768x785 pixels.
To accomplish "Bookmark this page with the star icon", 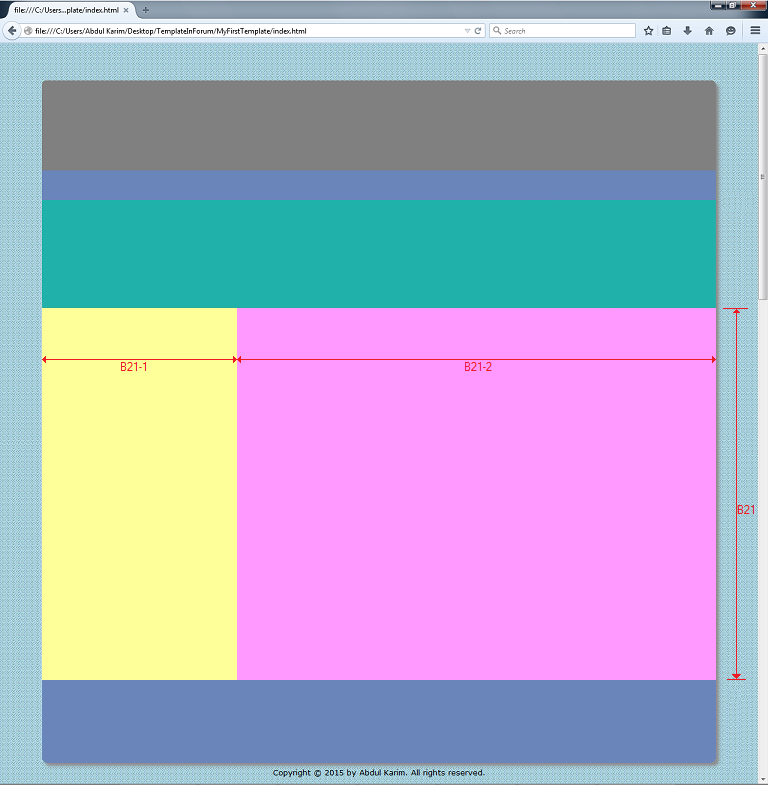I will click(x=648, y=31).
